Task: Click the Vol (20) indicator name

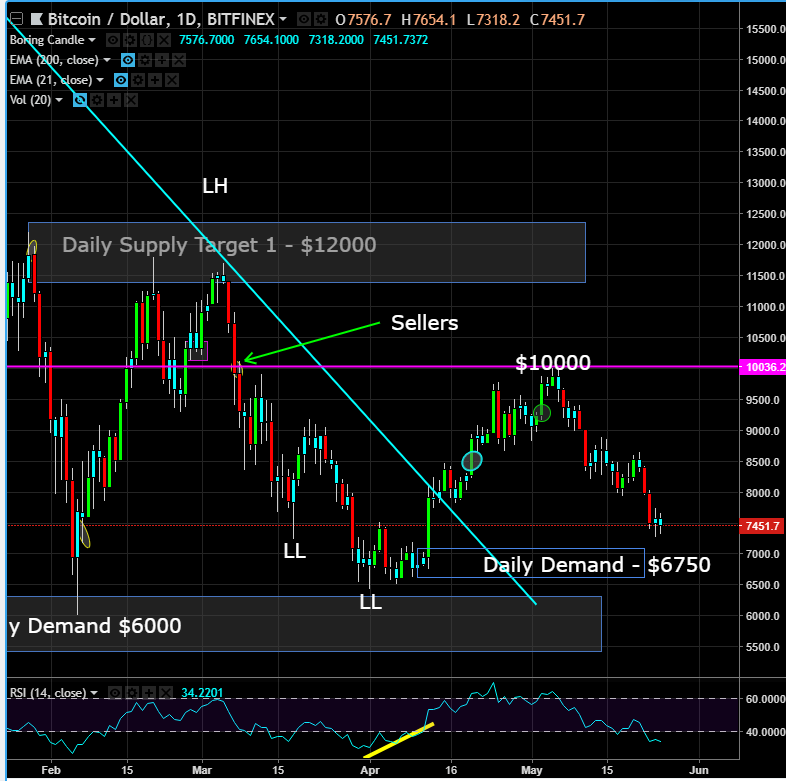Action: pyautogui.click(x=30, y=100)
